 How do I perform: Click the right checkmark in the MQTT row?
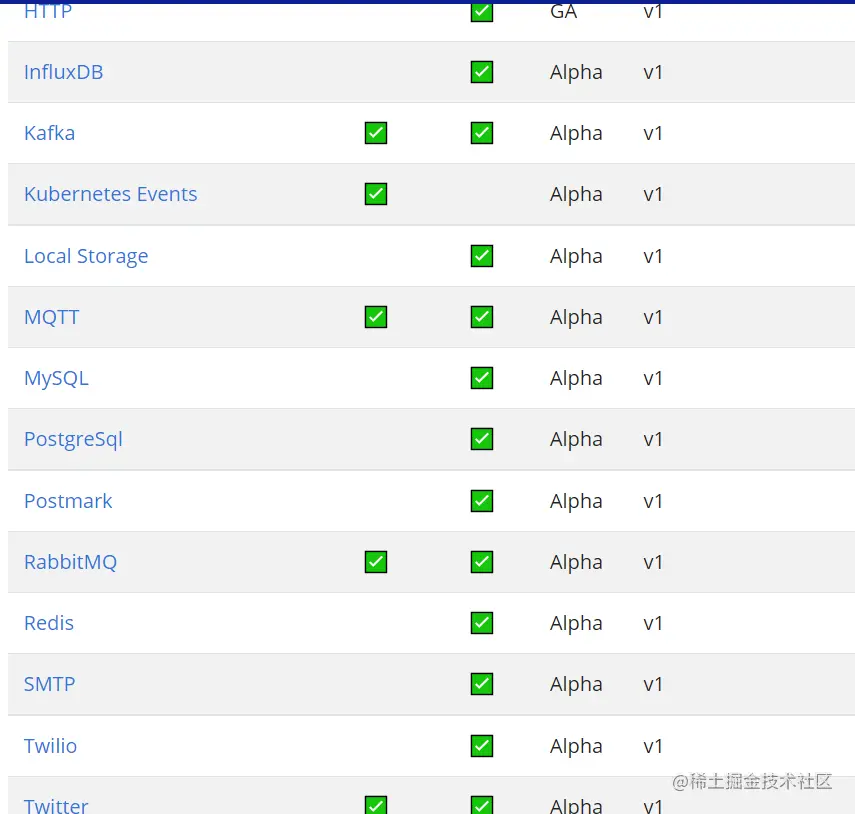[x=482, y=317]
